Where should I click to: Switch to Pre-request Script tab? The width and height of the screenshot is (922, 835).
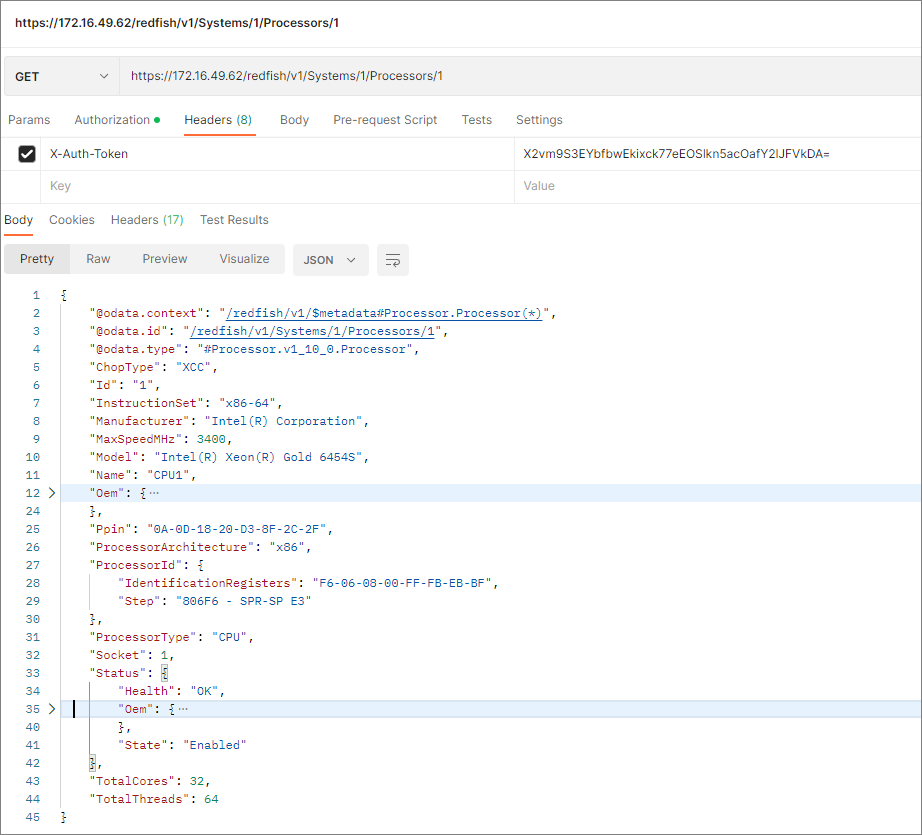(385, 120)
